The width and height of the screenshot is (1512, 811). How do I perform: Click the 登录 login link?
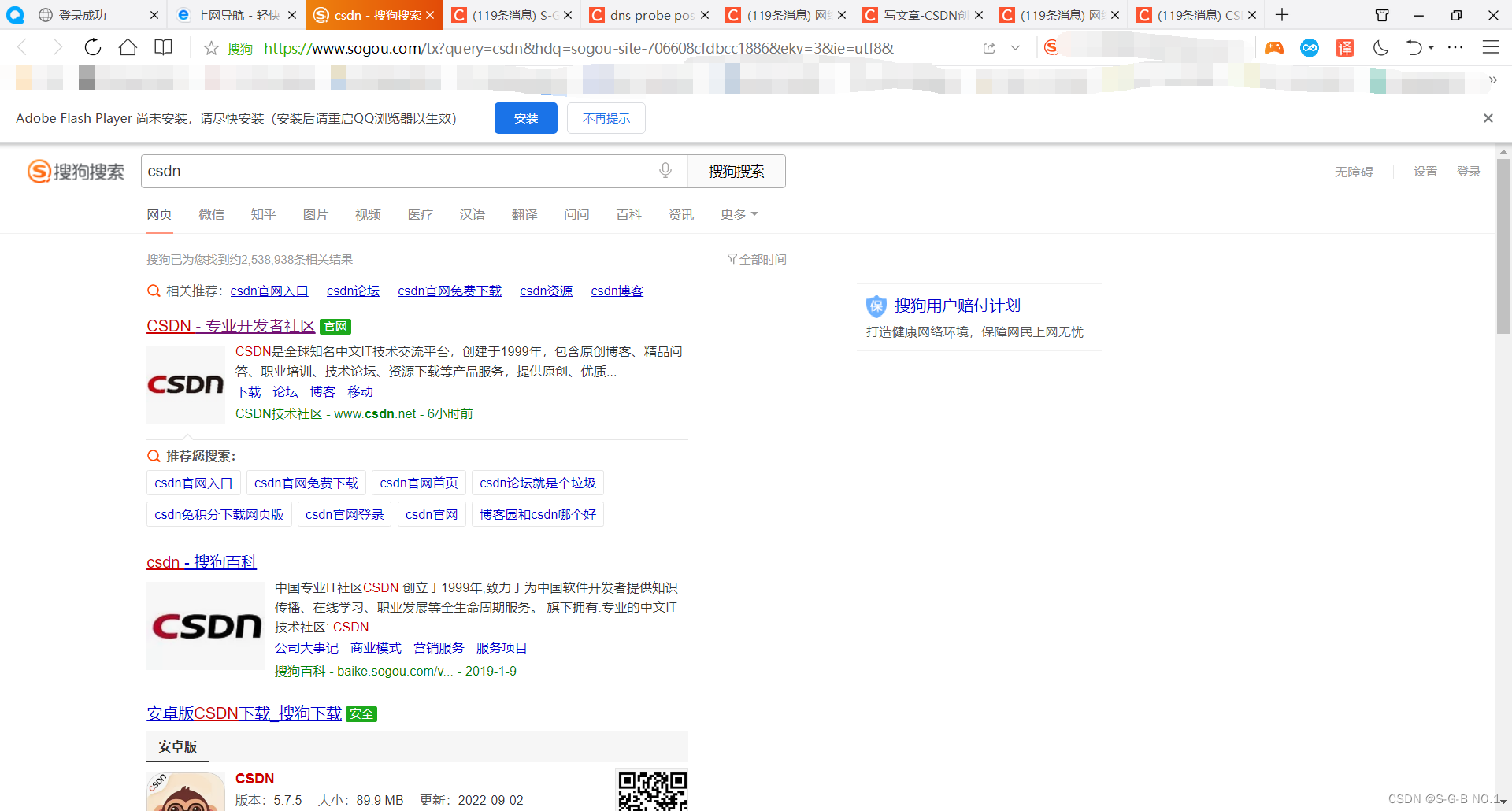pyautogui.click(x=1469, y=172)
